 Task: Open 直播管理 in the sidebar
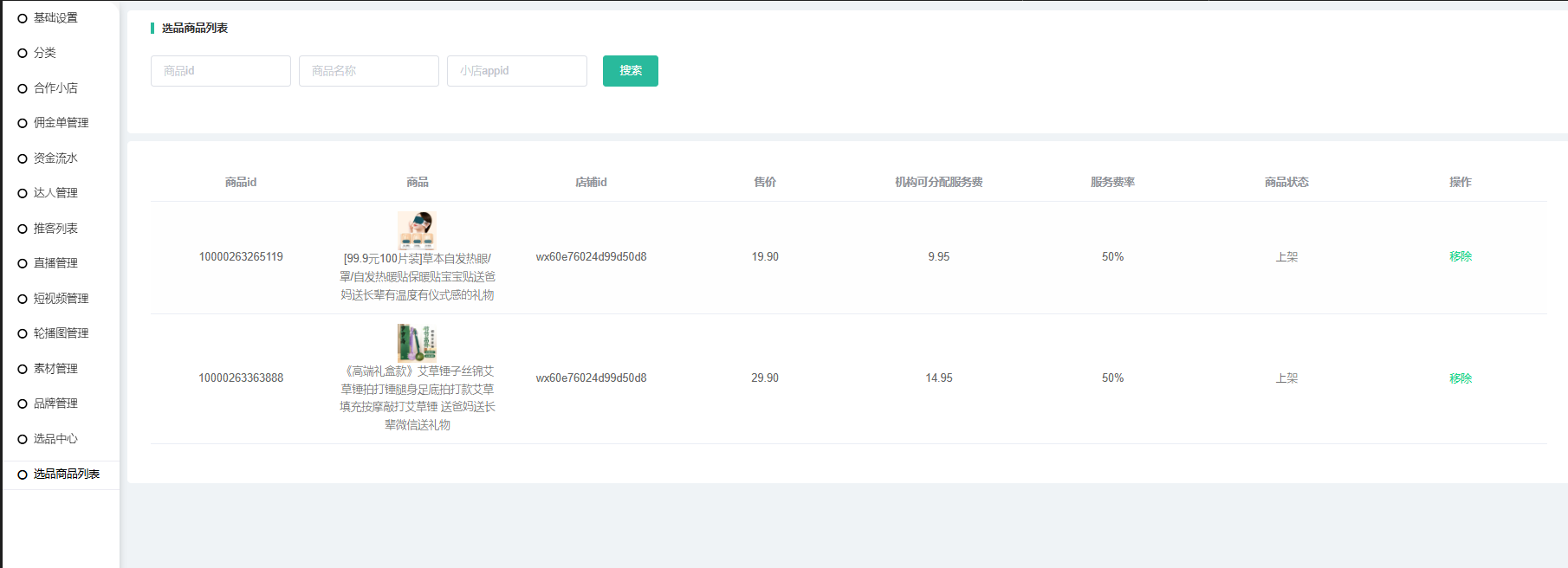(x=55, y=263)
